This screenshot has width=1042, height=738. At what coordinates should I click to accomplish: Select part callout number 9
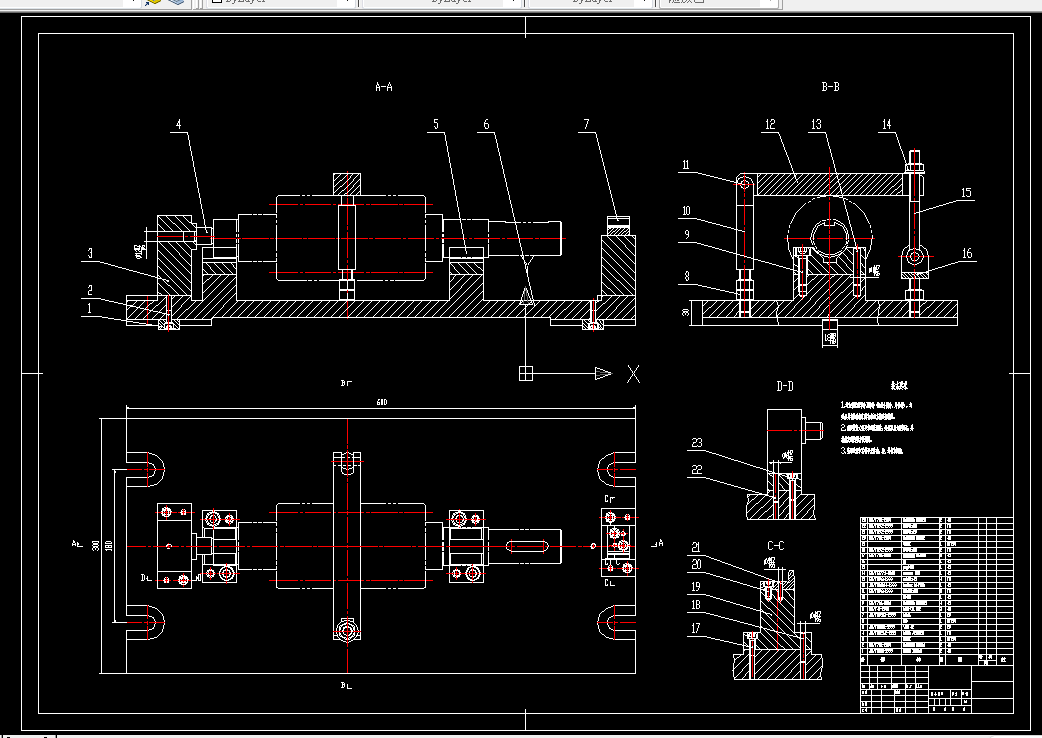pos(686,234)
